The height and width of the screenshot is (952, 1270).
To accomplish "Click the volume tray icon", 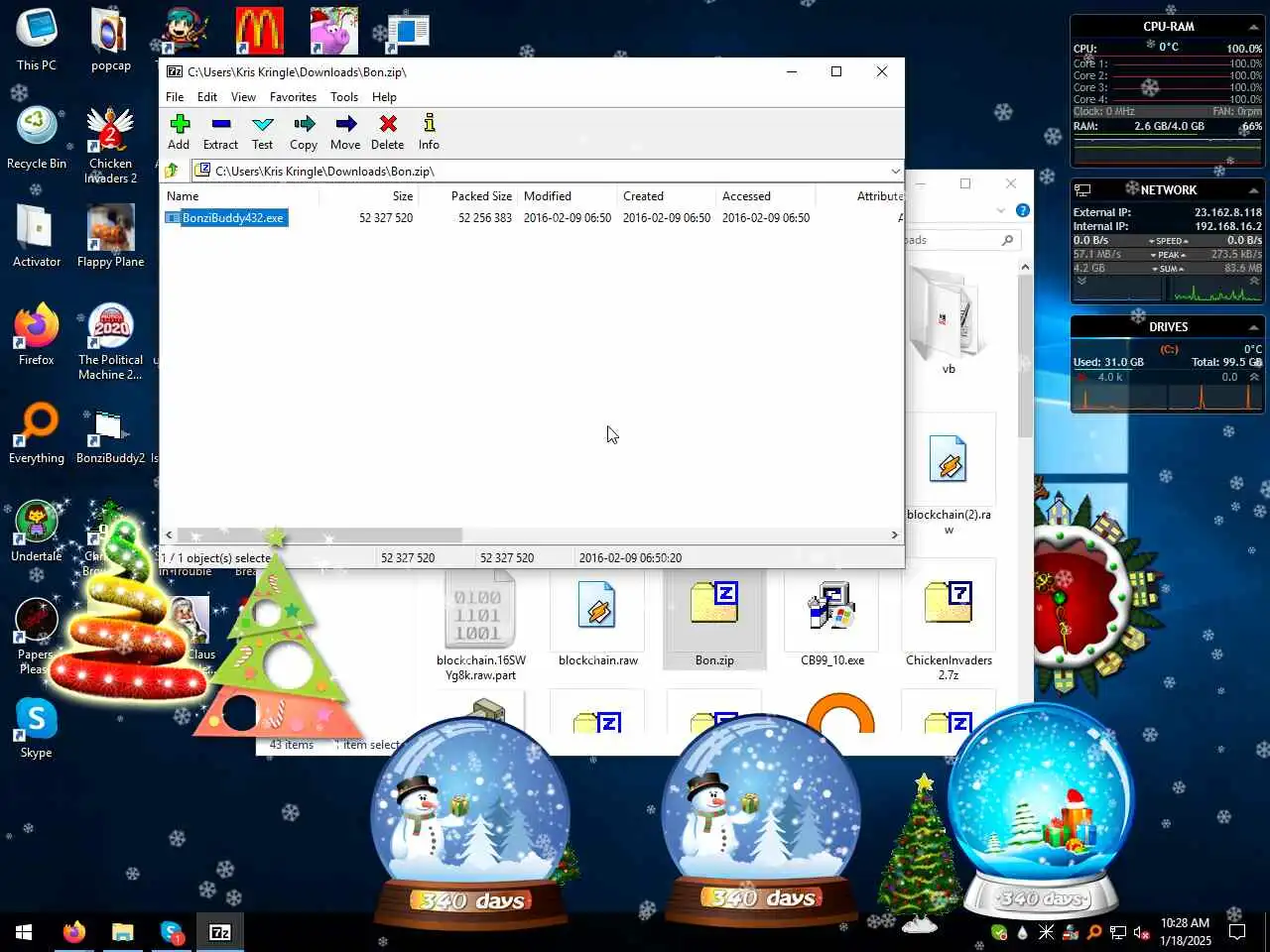I will (1141, 932).
